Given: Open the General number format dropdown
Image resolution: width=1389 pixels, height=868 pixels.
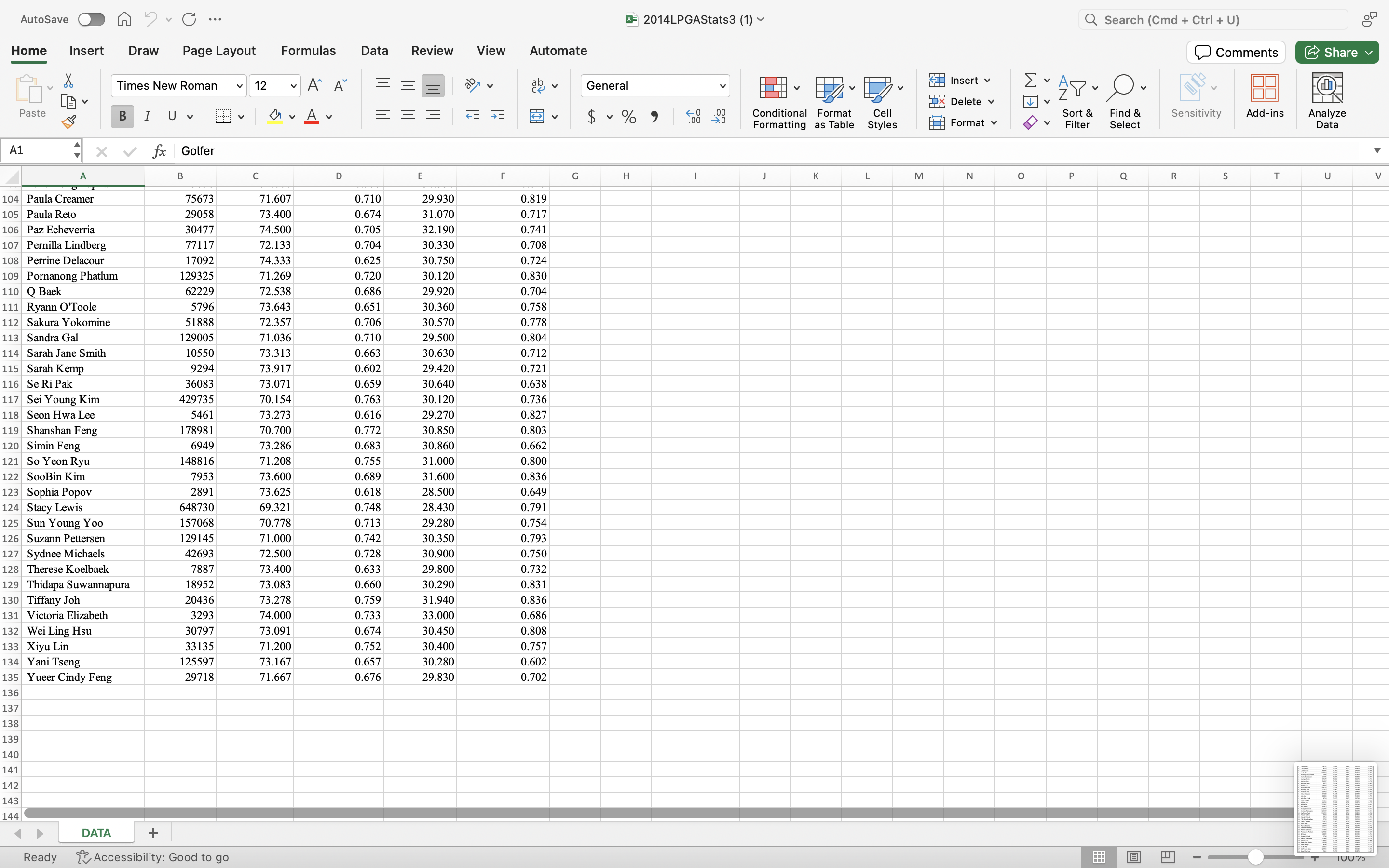Looking at the screenshot, I should click(x=722, y=86).
